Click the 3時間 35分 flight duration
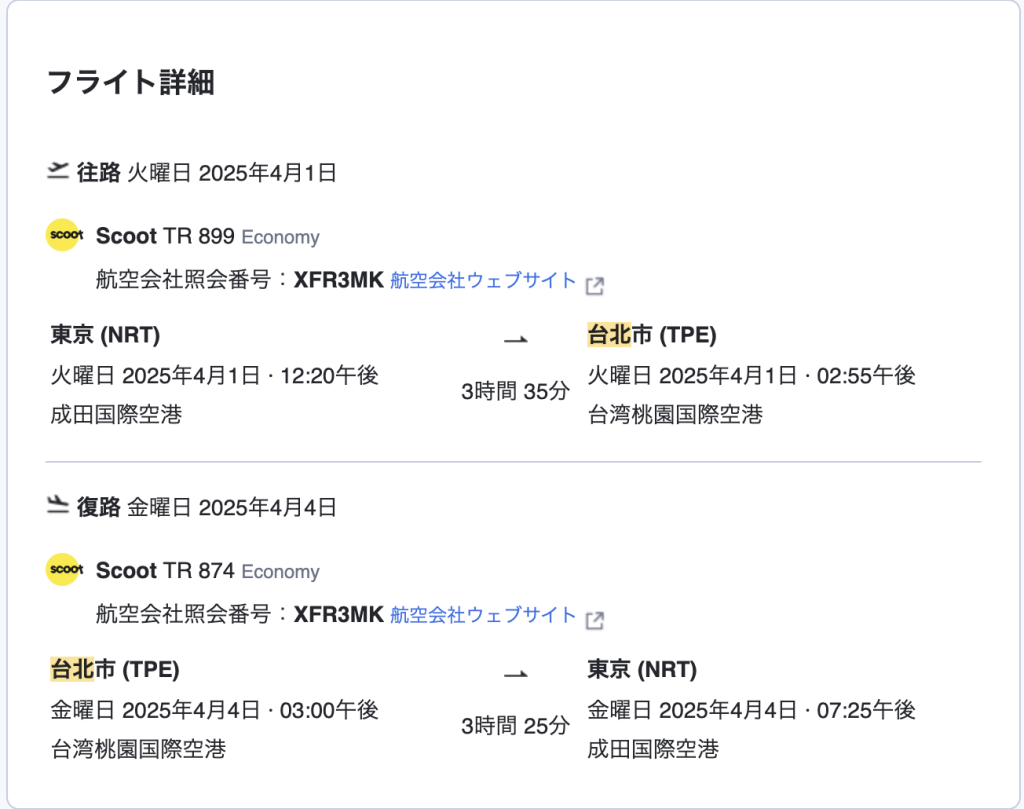This screenshot has width=1024, height=809. click(515, 391)
